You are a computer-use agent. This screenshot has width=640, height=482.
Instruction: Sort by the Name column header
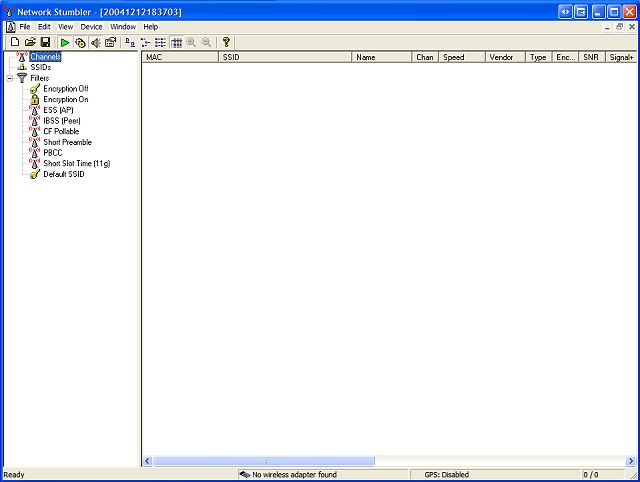click(382, 57)
